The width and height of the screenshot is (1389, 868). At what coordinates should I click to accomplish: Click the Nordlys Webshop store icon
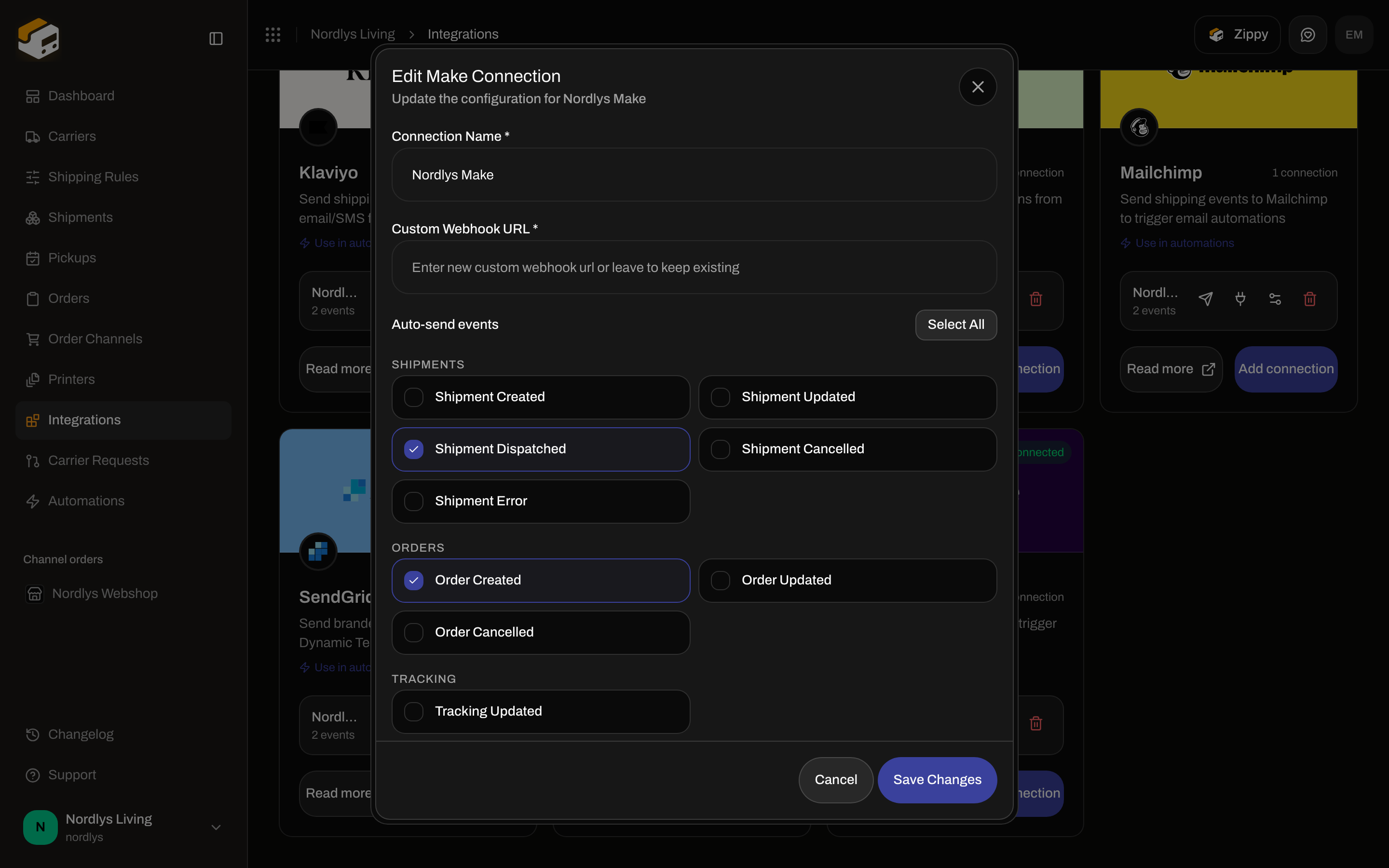pyautogui.click(x=34, y=594)
